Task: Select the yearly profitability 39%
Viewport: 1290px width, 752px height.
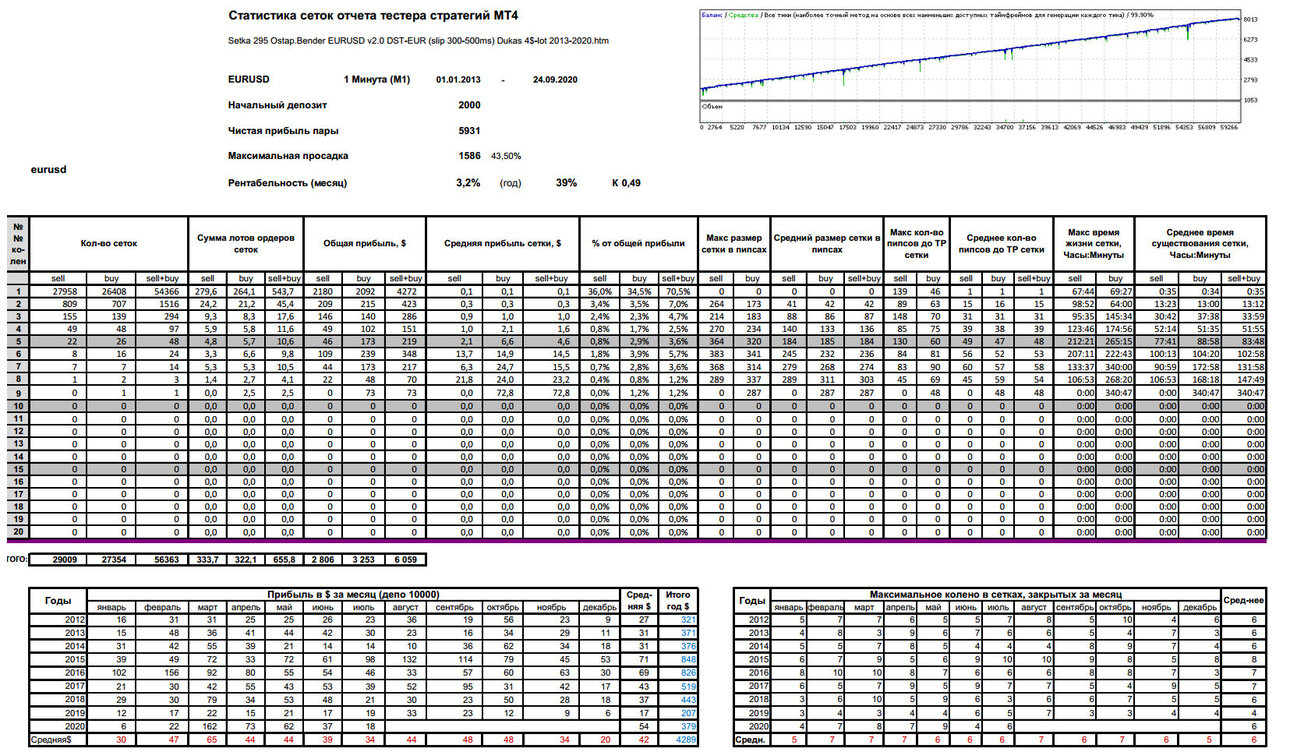Action: pos(566,183)
